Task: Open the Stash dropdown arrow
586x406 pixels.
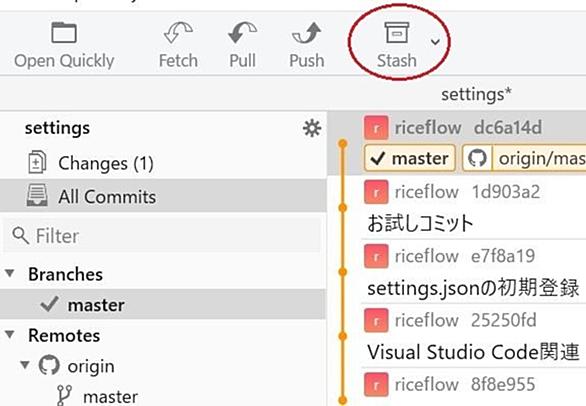Action: click(435, 41)
